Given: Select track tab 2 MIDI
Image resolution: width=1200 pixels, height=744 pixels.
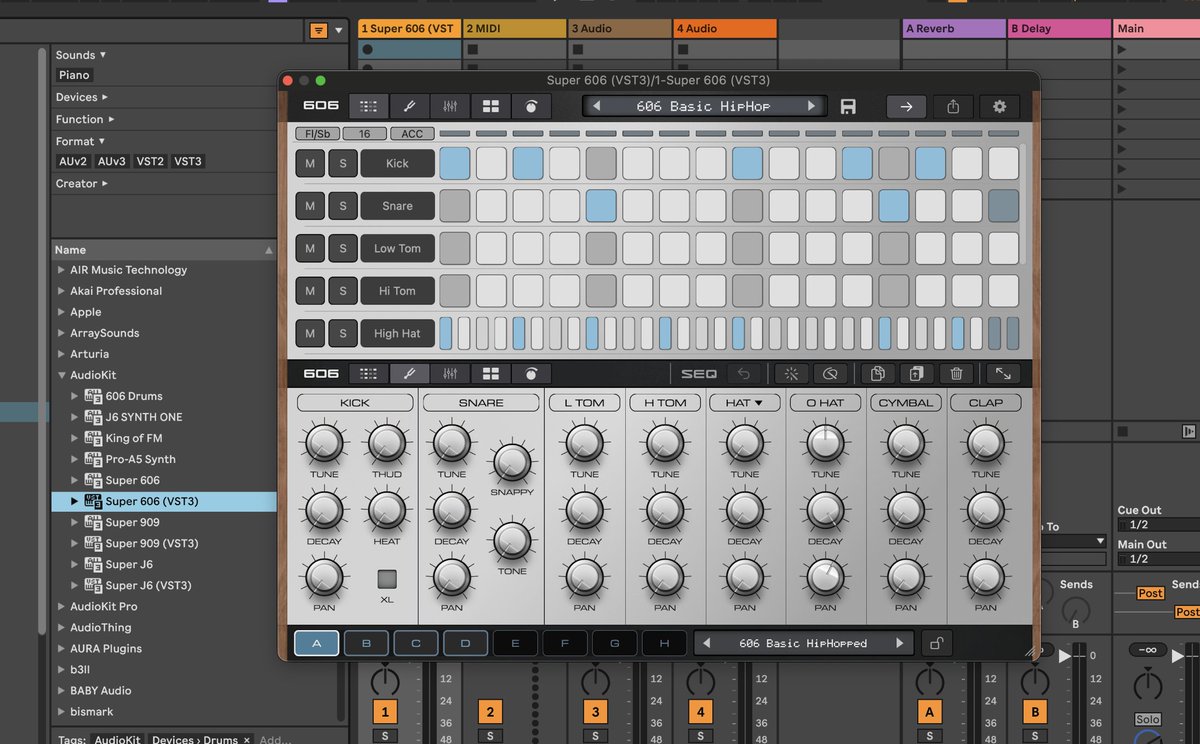Looking at the screenshot, I should [514, 29].
